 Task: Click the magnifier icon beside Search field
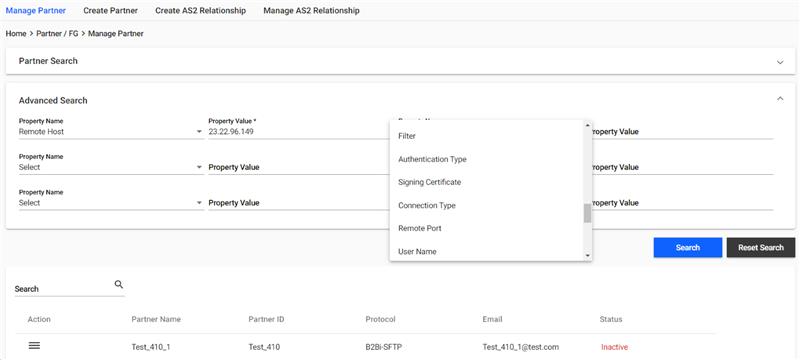coord(119,285)
